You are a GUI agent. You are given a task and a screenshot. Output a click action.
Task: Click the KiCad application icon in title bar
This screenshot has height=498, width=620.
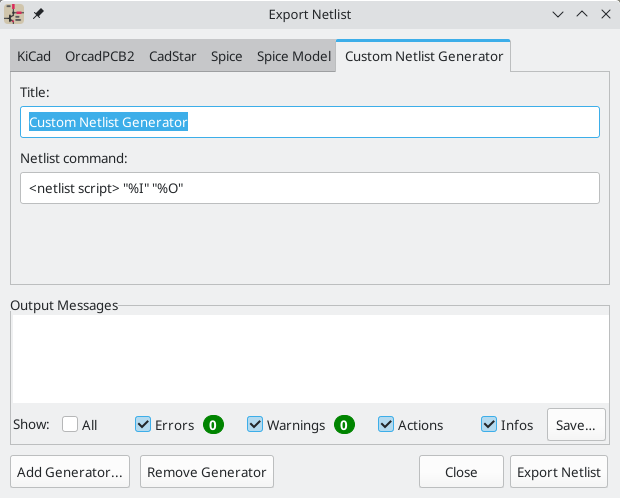(15, 15)
